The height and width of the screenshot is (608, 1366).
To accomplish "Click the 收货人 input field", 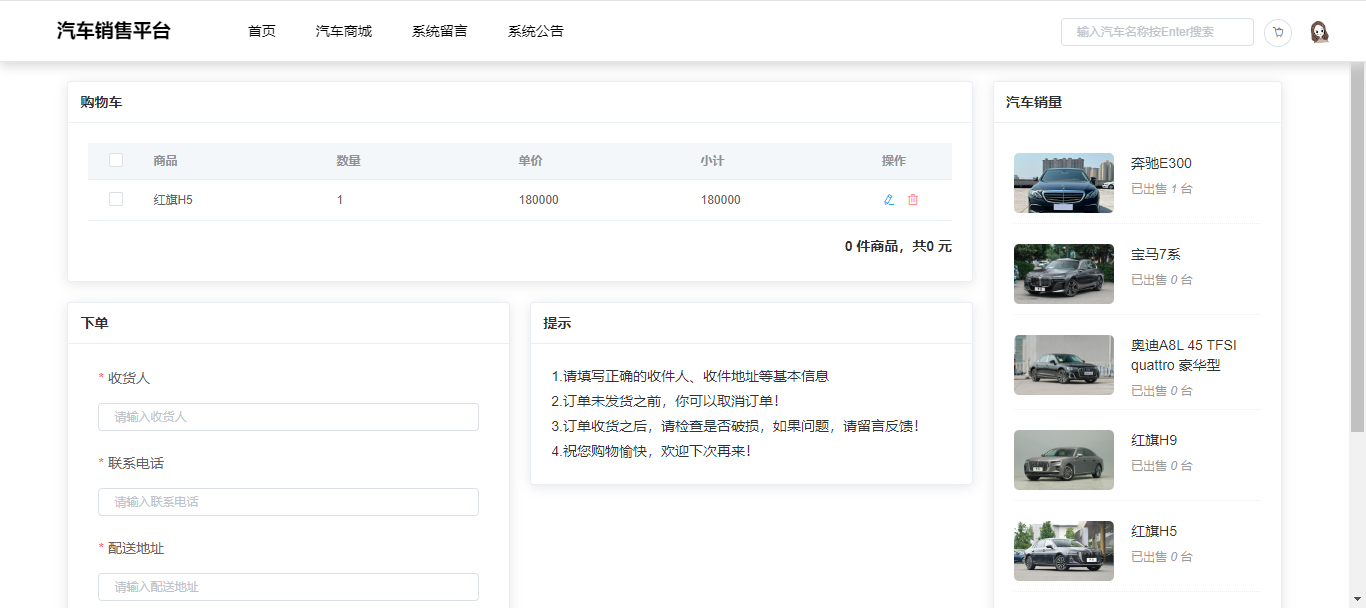I will point(288,417).
